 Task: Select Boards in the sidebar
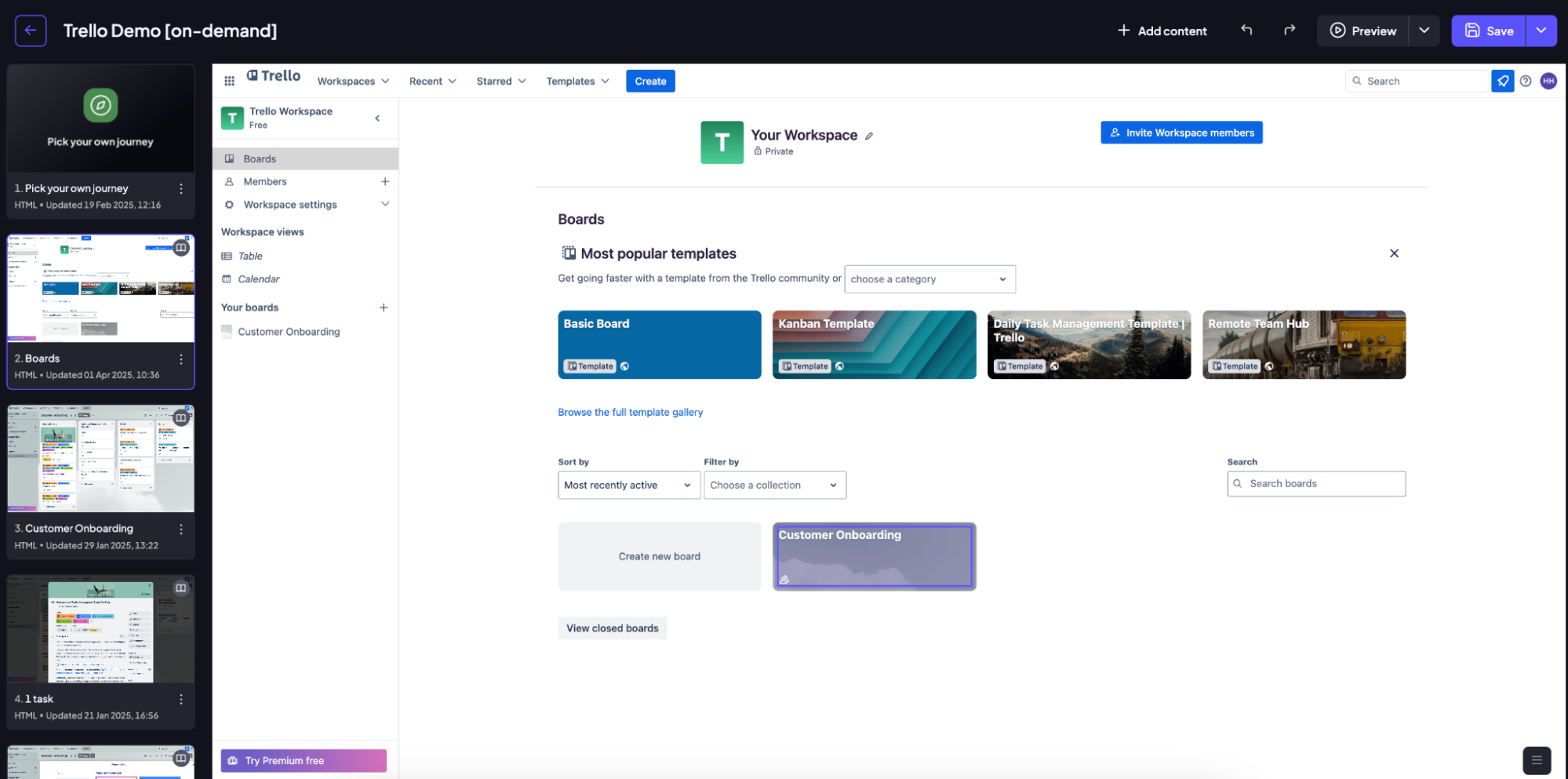pyautogui.click(x=306, y=158)
